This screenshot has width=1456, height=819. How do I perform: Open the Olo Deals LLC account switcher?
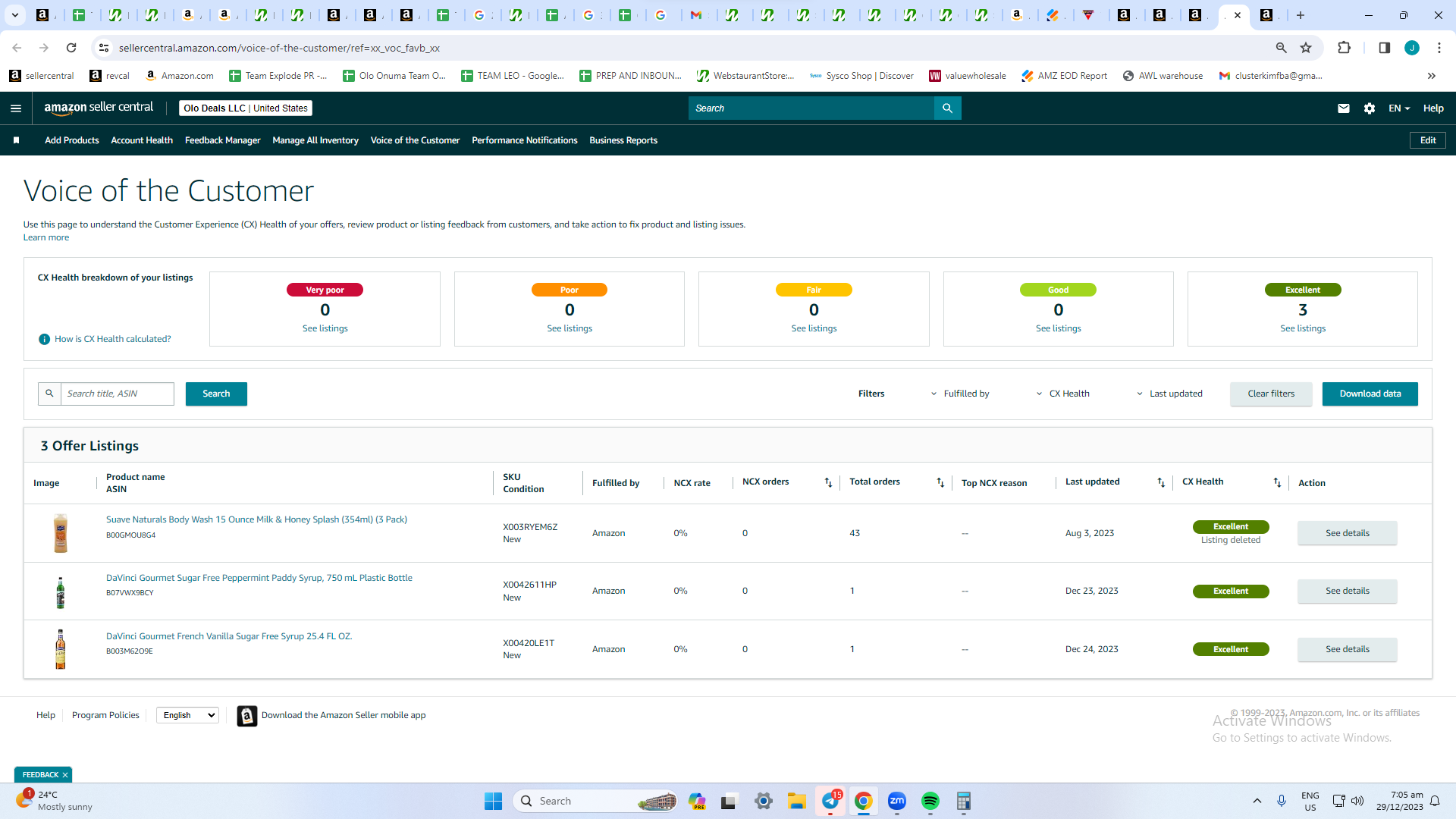246,108
